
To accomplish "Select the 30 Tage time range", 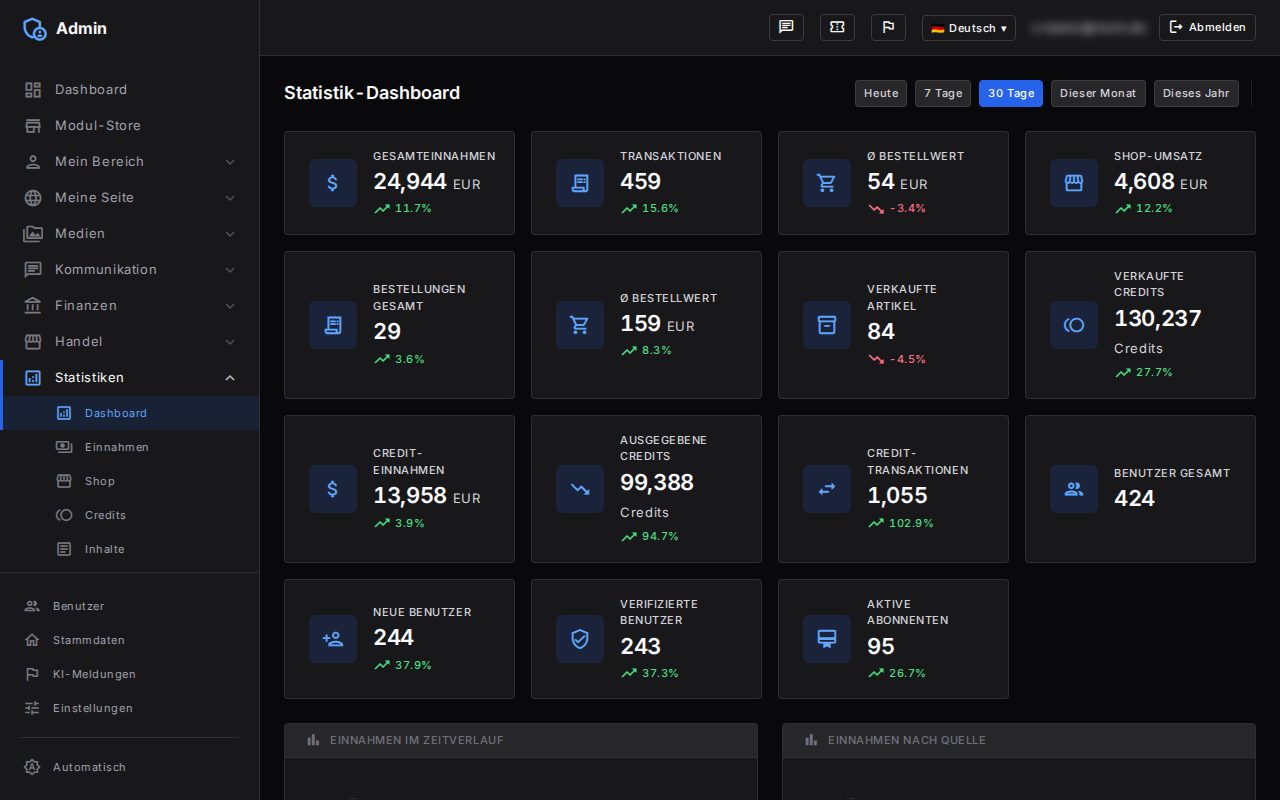I will [1011, 93].
